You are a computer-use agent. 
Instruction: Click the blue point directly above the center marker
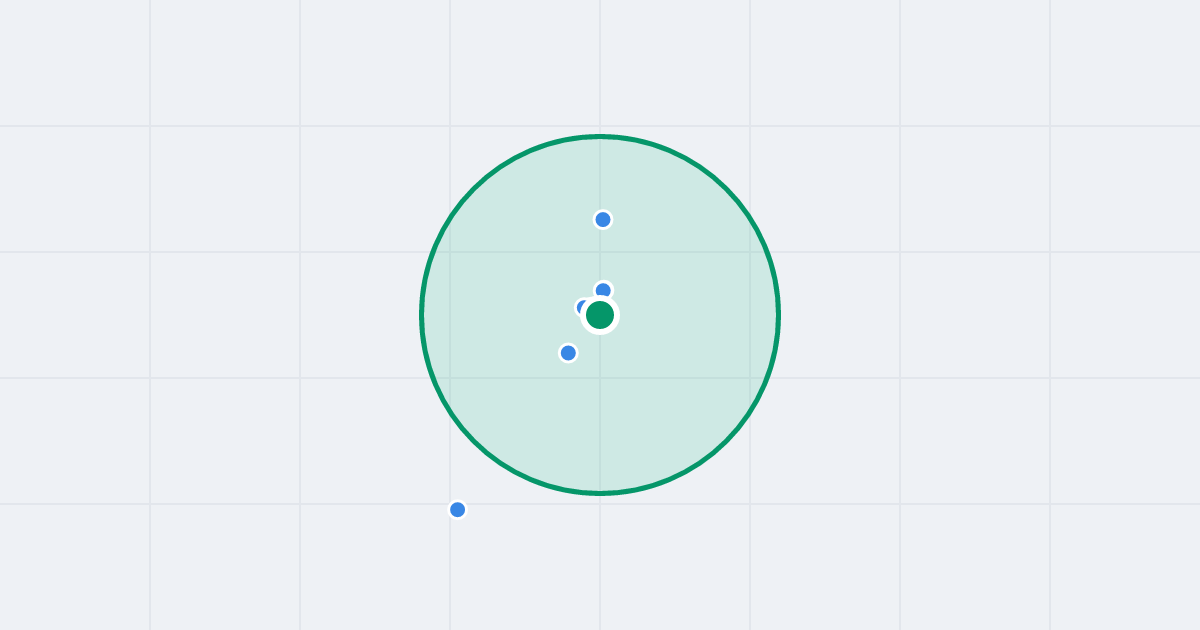tap(603, 290)
